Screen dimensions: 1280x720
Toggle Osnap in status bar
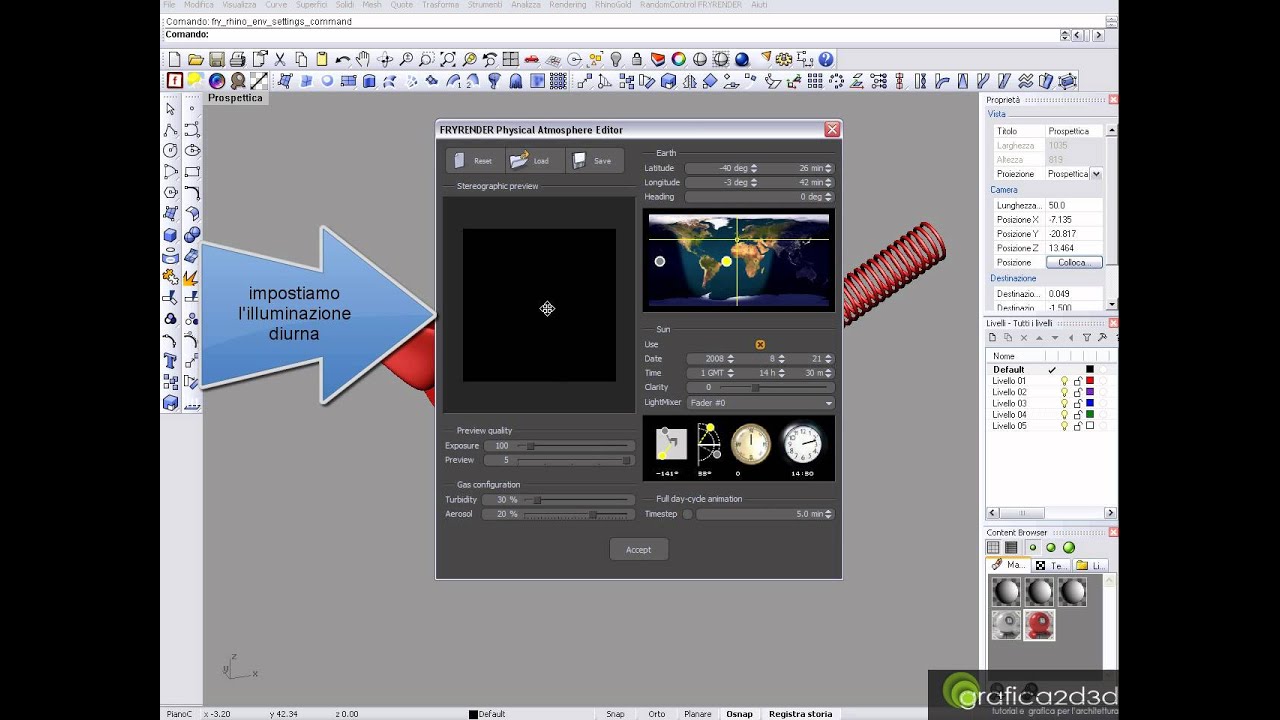[739, 714]
